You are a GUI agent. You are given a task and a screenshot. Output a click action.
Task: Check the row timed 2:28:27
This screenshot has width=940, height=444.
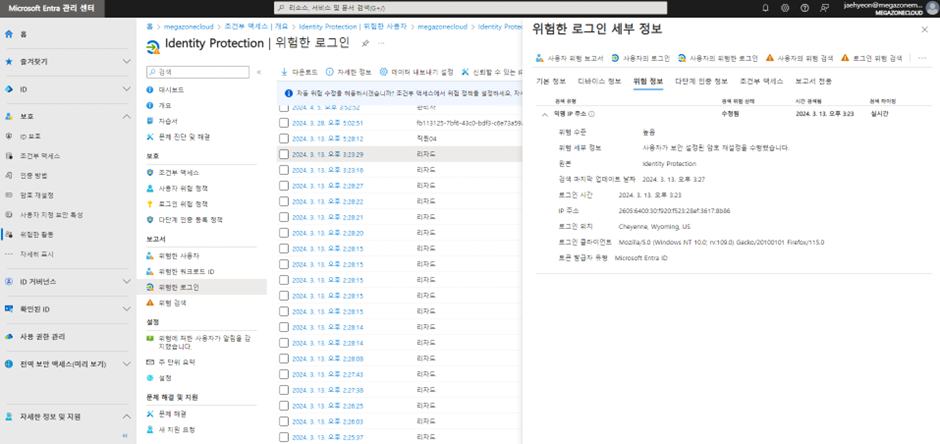(x=284, y=186)
